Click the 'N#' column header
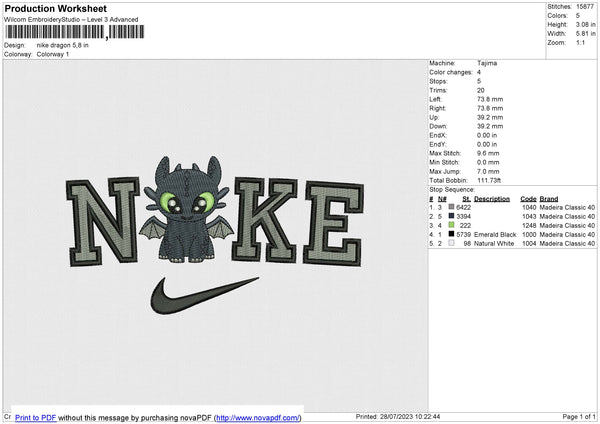This screenshot has width=600, height=424. click(x=442, y=199)
